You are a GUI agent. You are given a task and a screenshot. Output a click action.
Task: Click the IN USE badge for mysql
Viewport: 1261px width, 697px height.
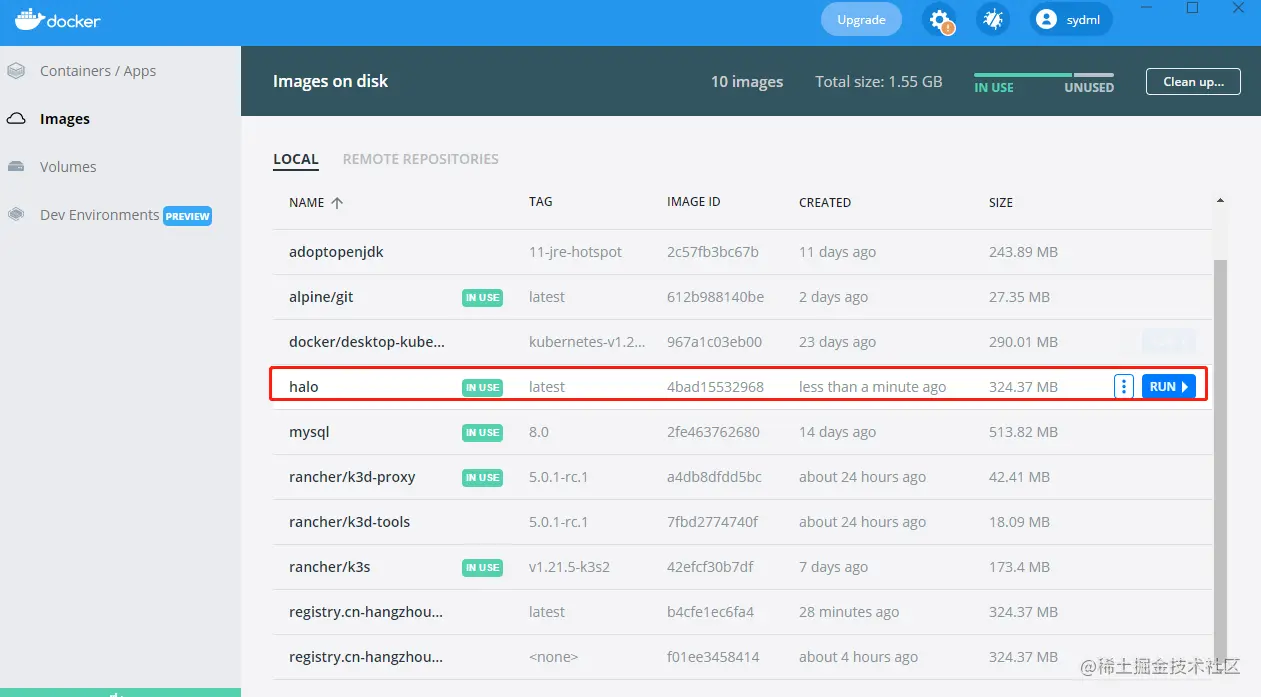point(482,432)
